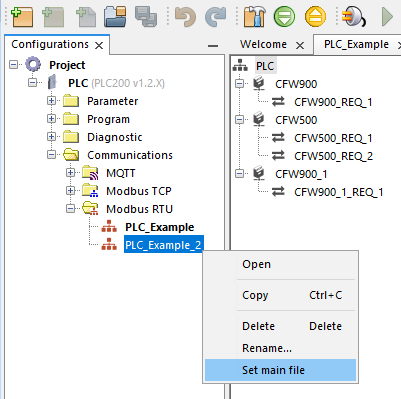
Task: Collapse the CFW500 device node
Action: click(240, 119)
